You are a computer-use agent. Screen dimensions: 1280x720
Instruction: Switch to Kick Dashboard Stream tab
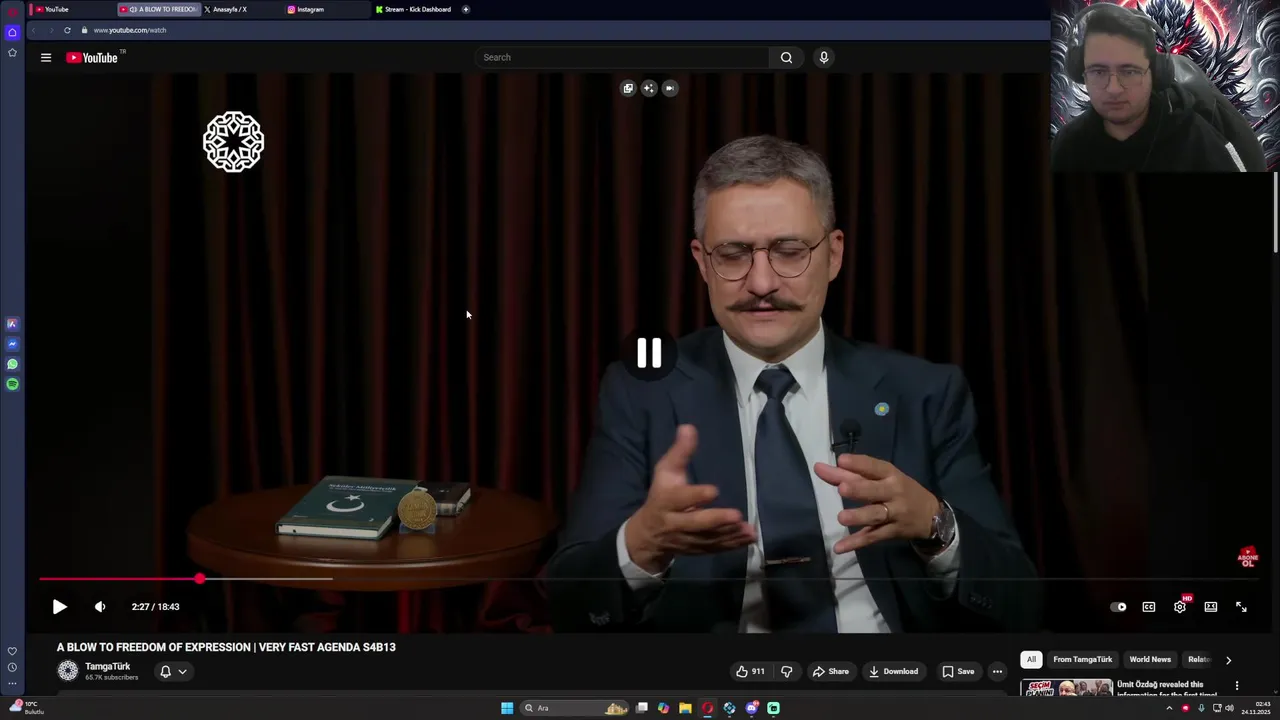(415, 9)
